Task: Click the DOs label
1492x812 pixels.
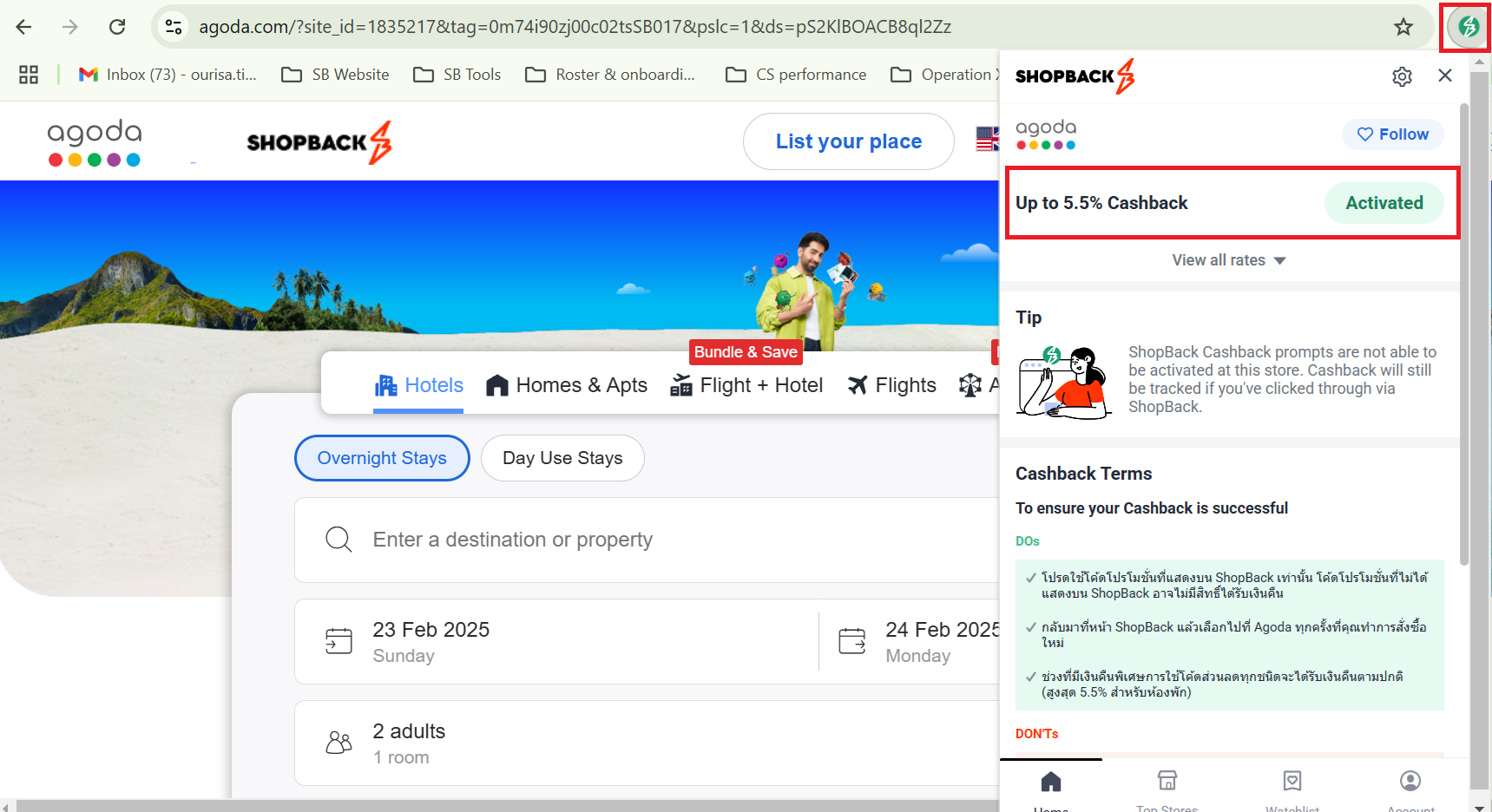Action: [x=1028, y=541]
